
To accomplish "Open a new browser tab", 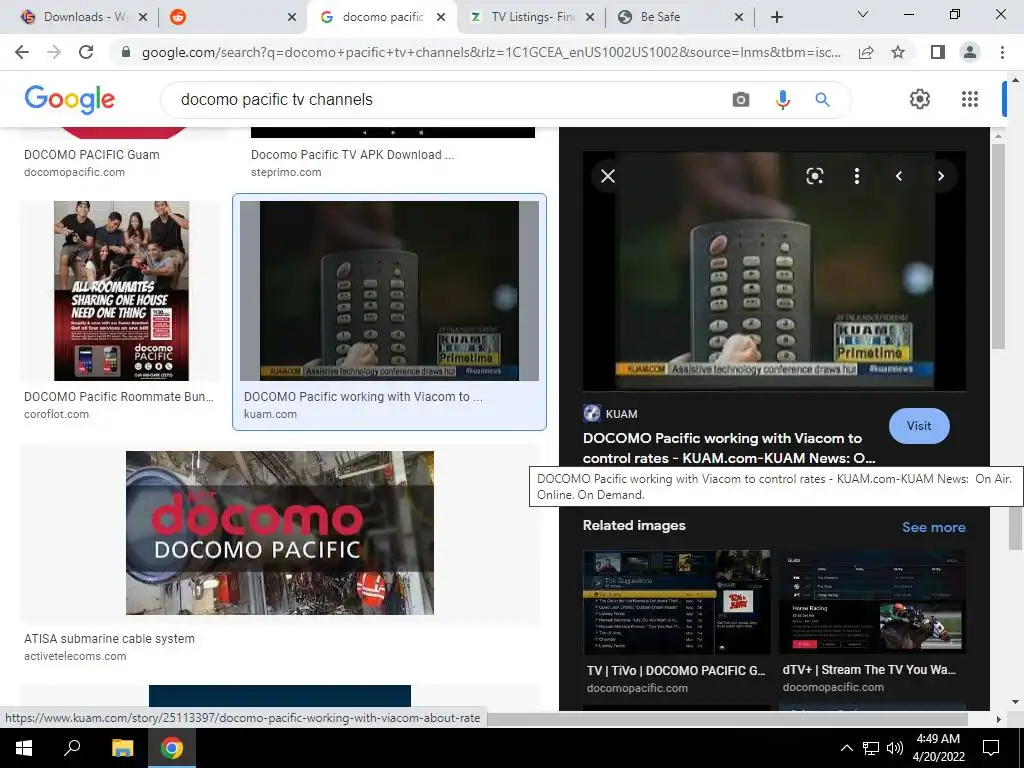I will 776,17.
